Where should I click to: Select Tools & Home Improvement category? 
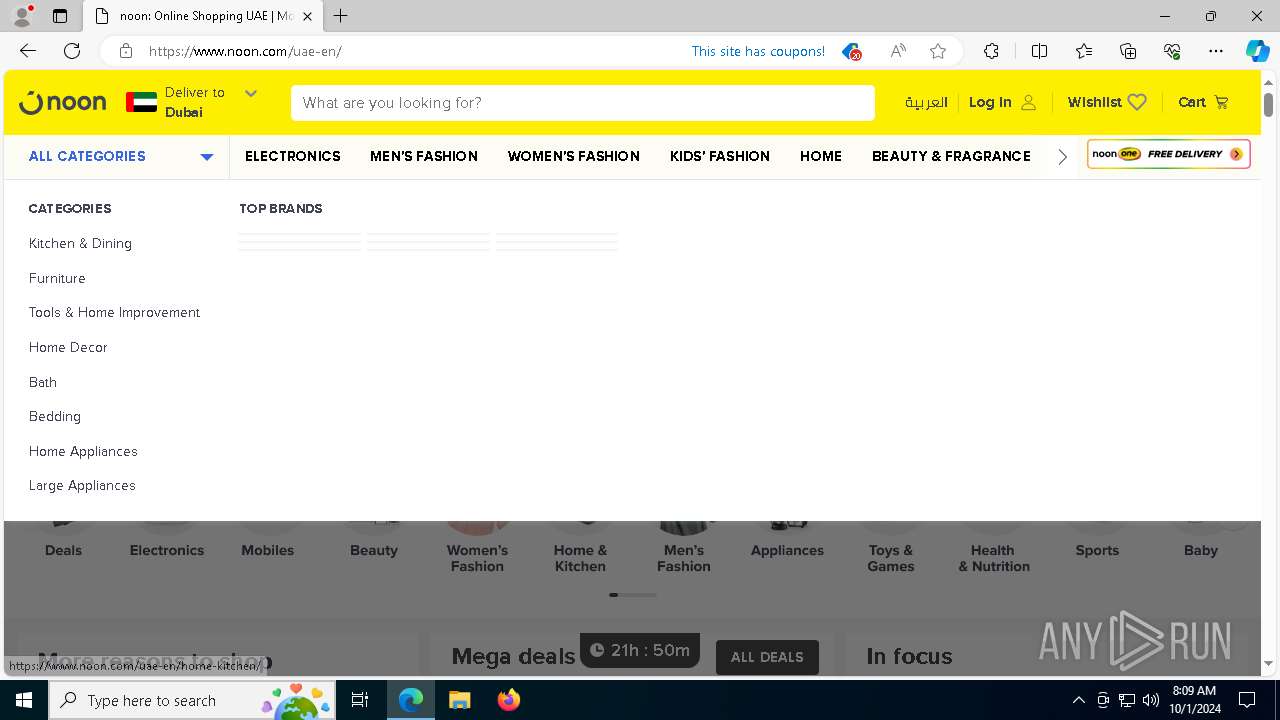[x=114, y=312]
